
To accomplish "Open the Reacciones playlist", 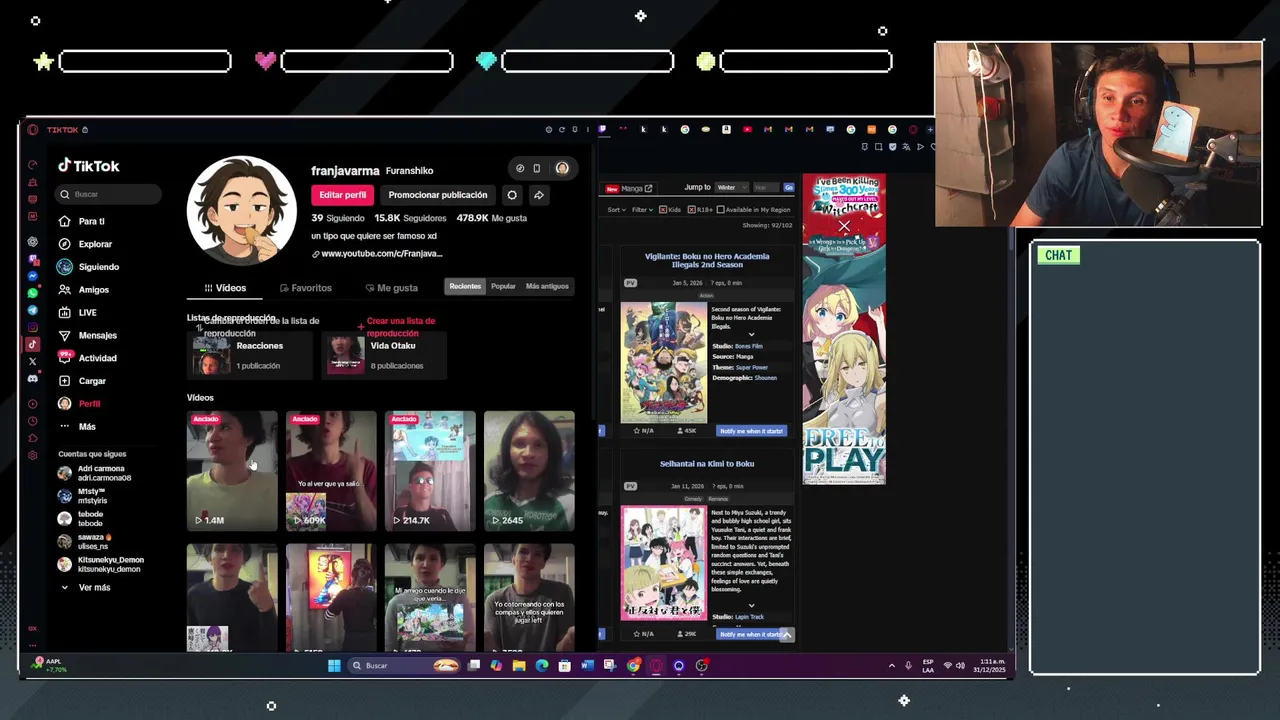I will tap(251, 355).
